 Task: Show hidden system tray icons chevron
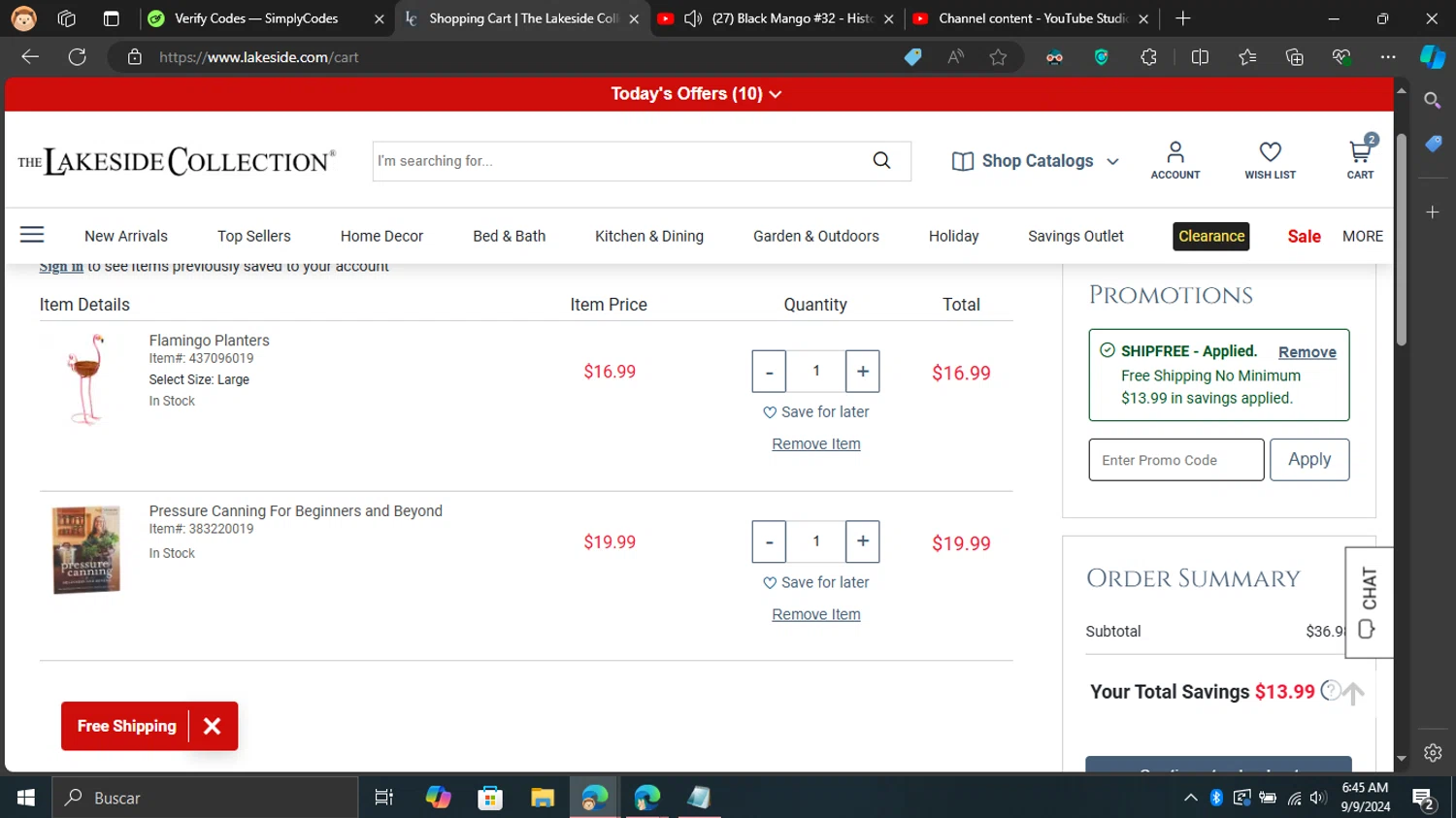1190,798
